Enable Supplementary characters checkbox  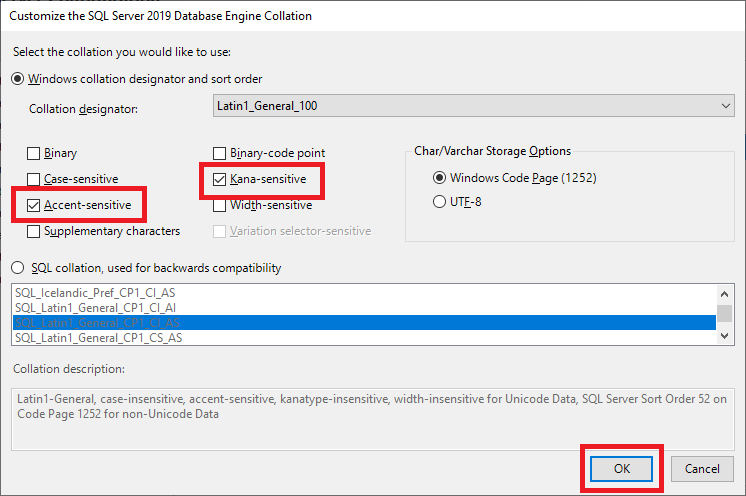pos(35,231)
